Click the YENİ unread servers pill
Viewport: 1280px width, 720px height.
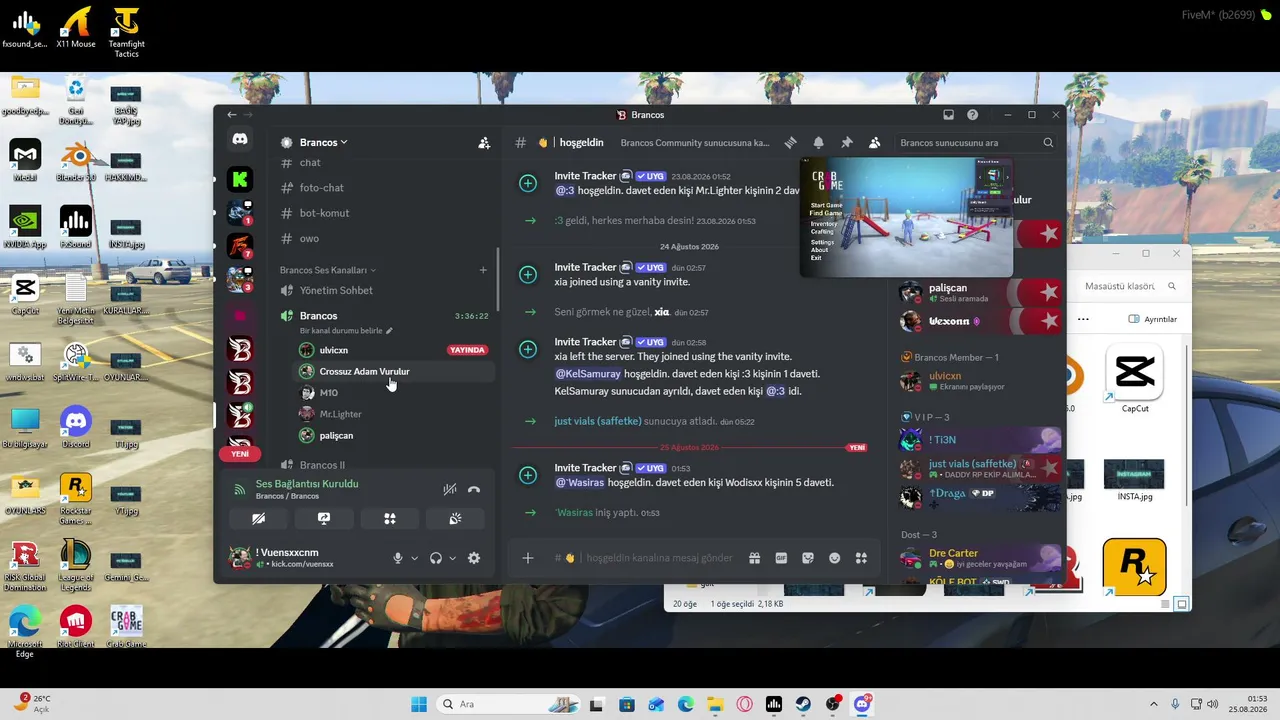240,454
